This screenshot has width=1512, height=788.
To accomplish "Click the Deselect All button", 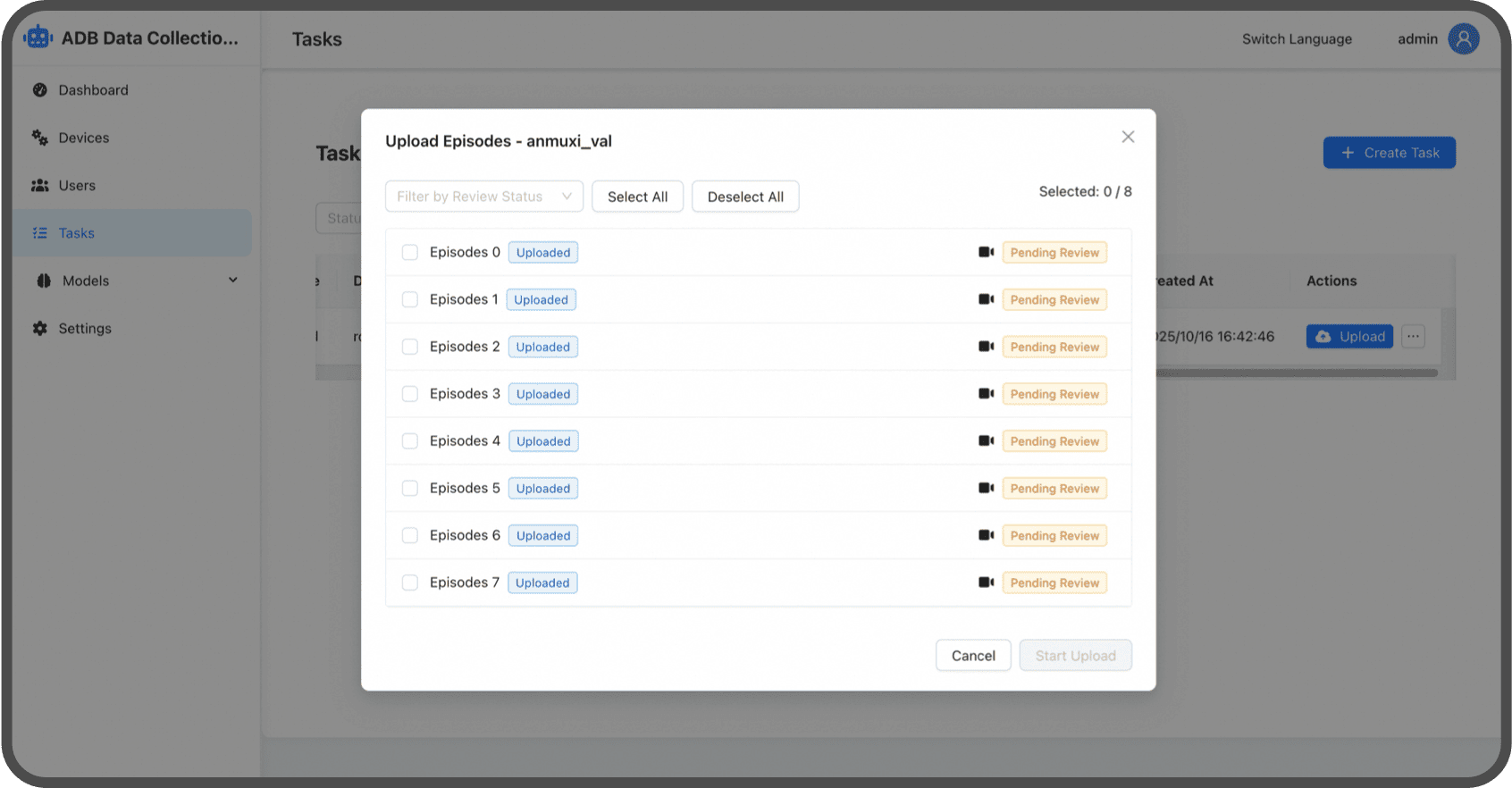I will tap(745, 197).
